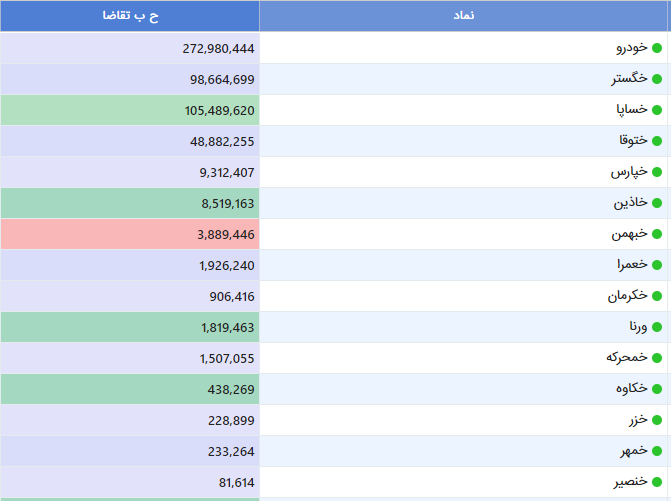This screenshot has height=501, width=671.
Task: Click the green status dot beside خپارس
Action: [657, 172]
